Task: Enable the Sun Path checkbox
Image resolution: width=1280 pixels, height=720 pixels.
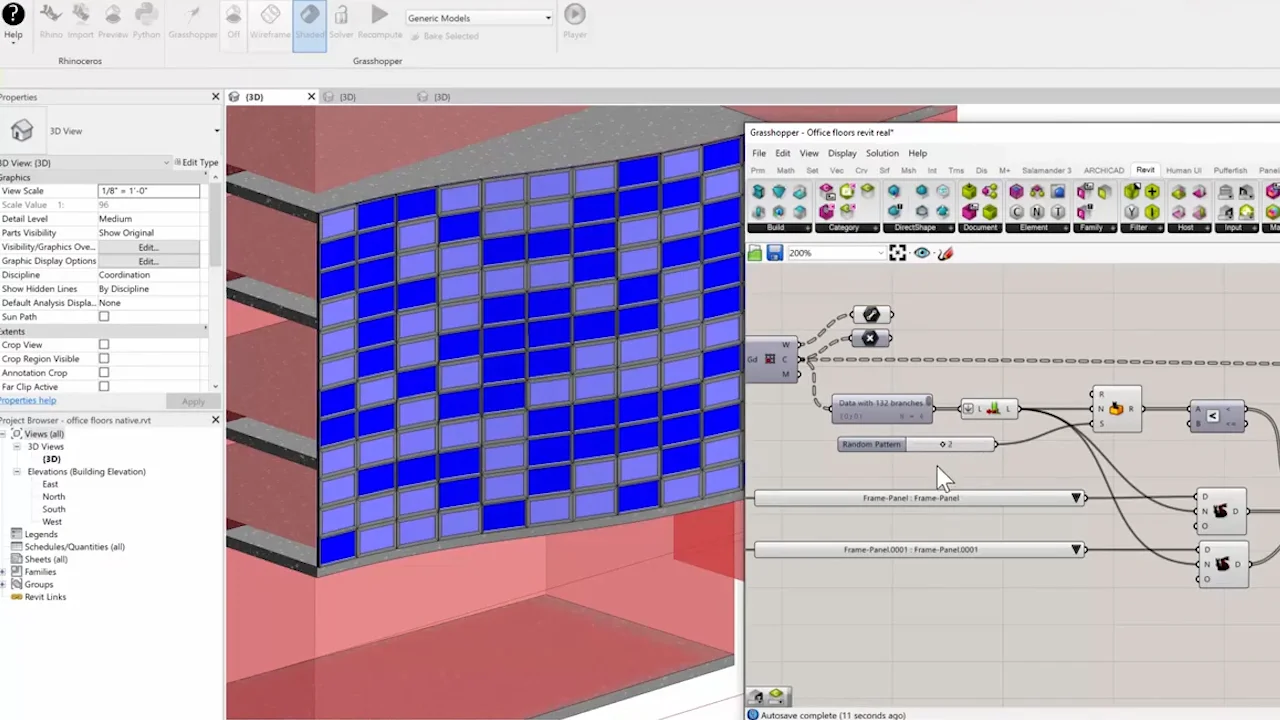Action: 104,317
